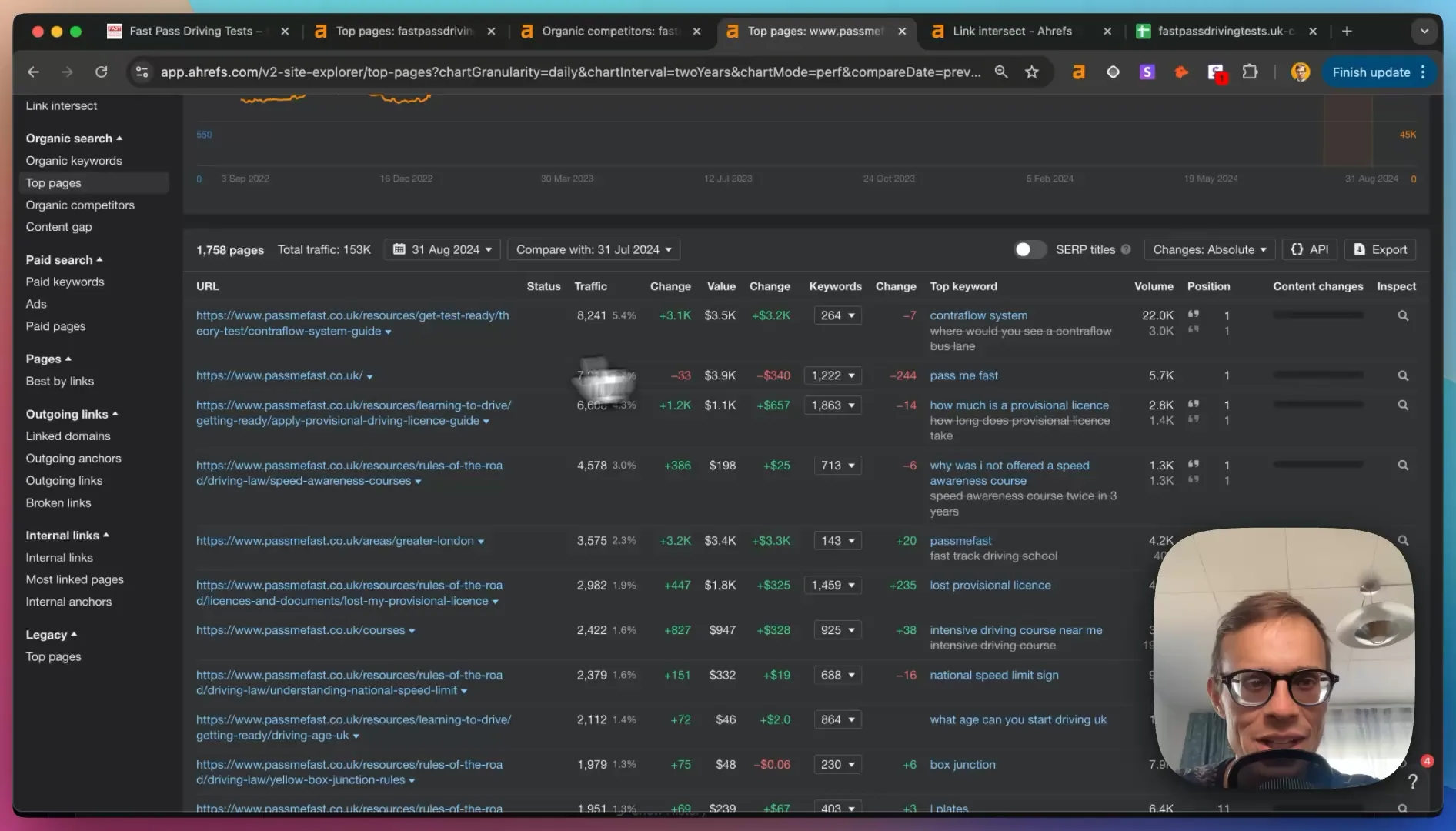Expand keywords dropdown showing 713
Image resolution: width=1456 pixels, height=831 pixels.
837,466
